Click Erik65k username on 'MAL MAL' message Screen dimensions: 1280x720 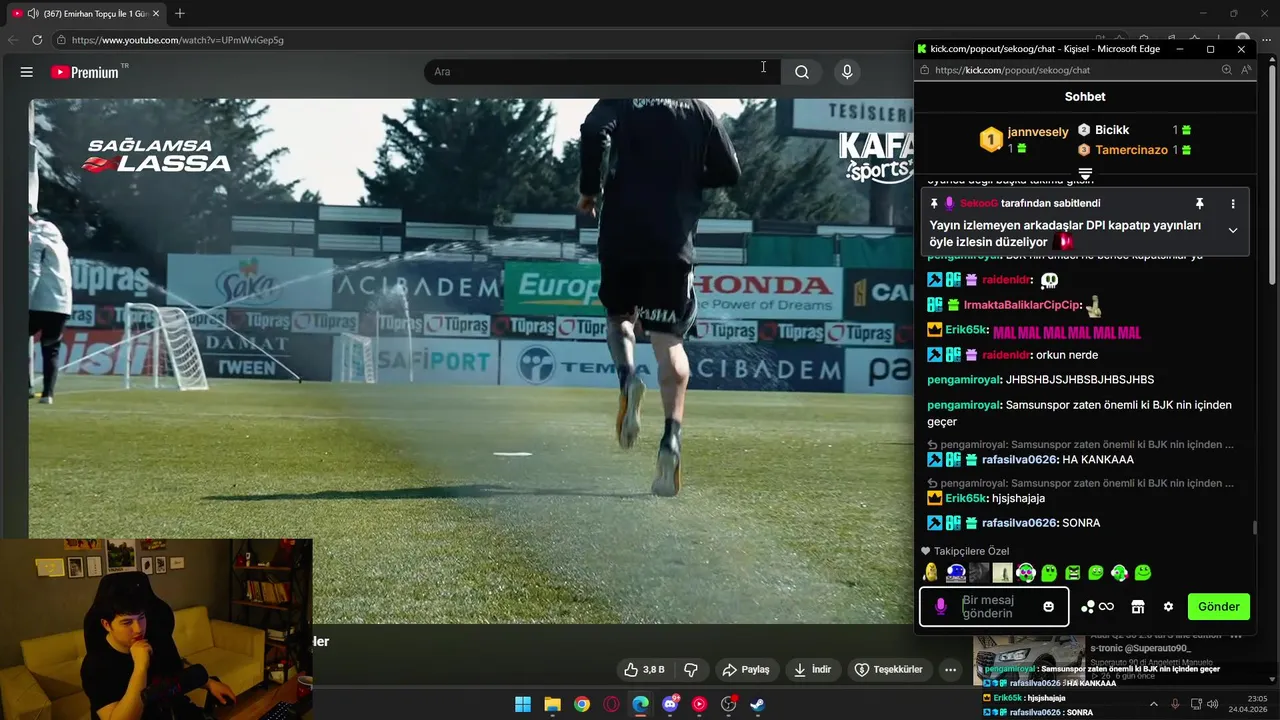[966, 330]
